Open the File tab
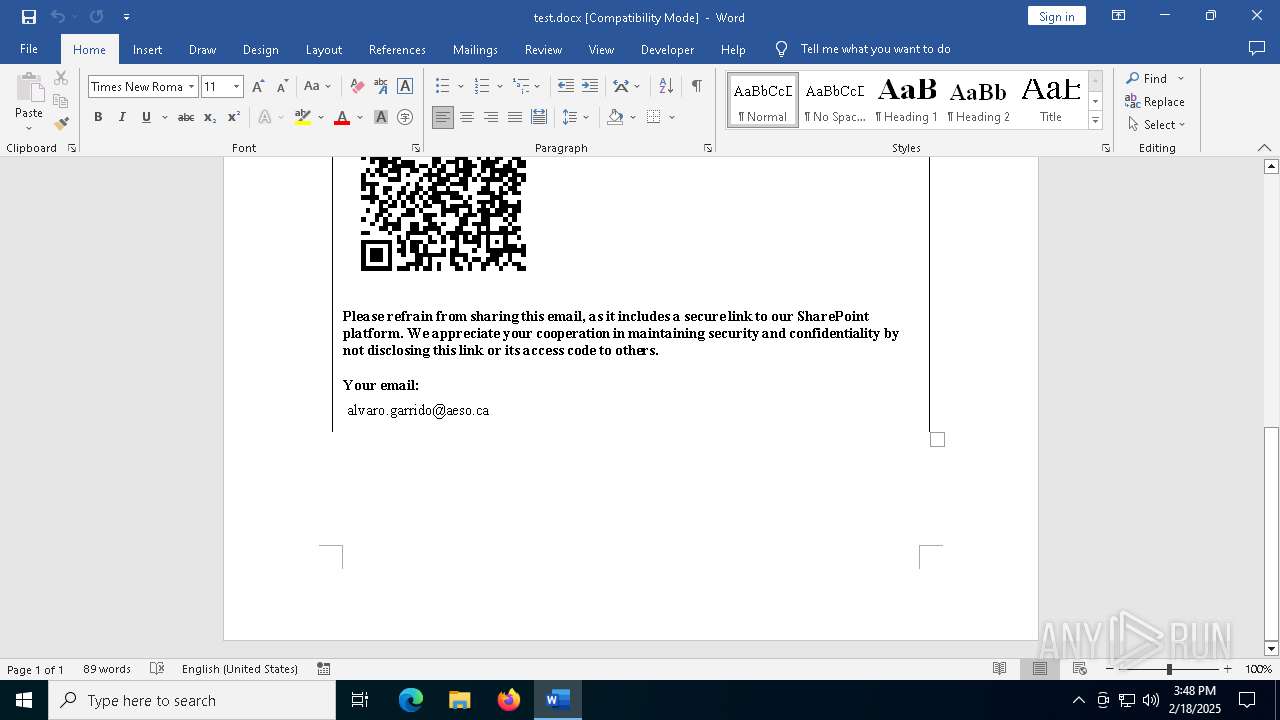Screen dimensions: 1280x720 tap(29, 49)
